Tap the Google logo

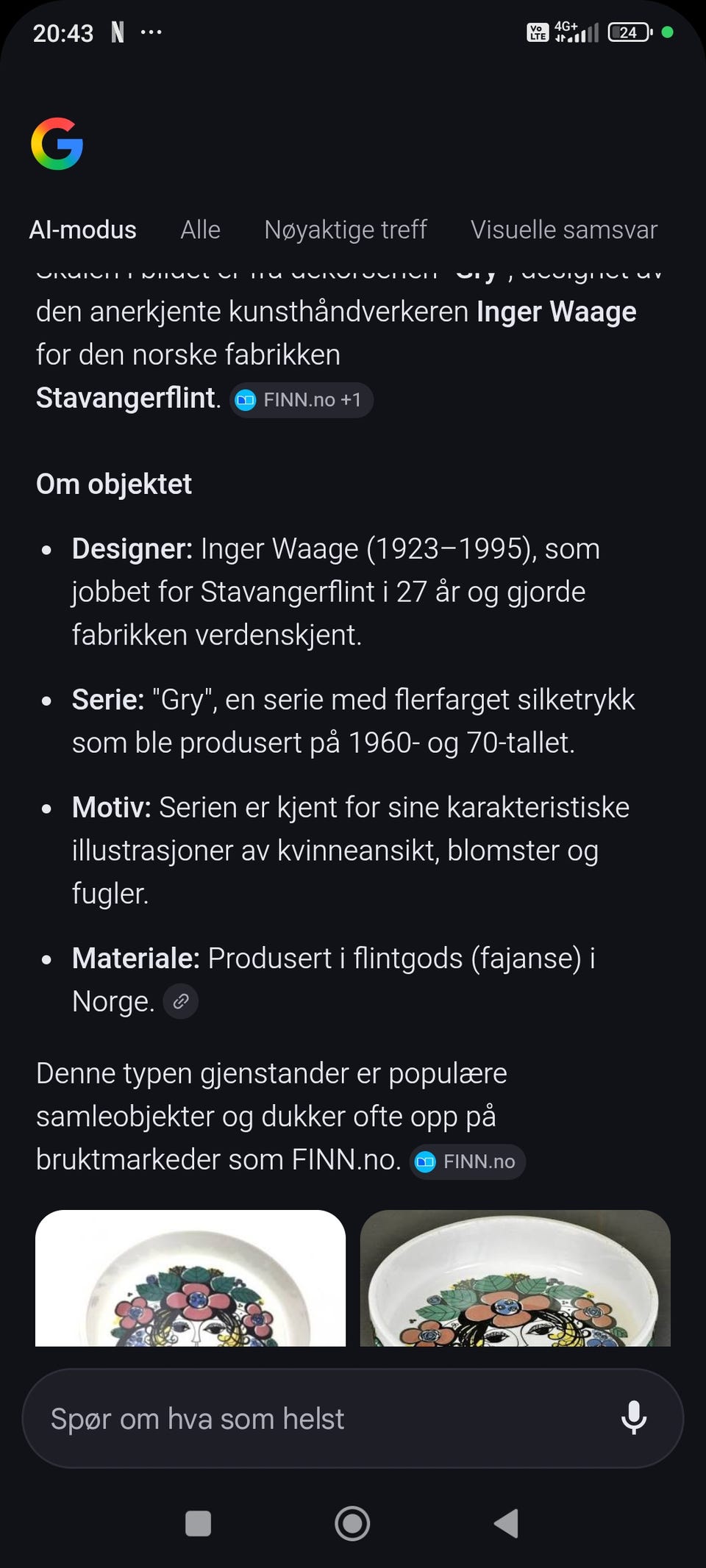pos(57,143)
